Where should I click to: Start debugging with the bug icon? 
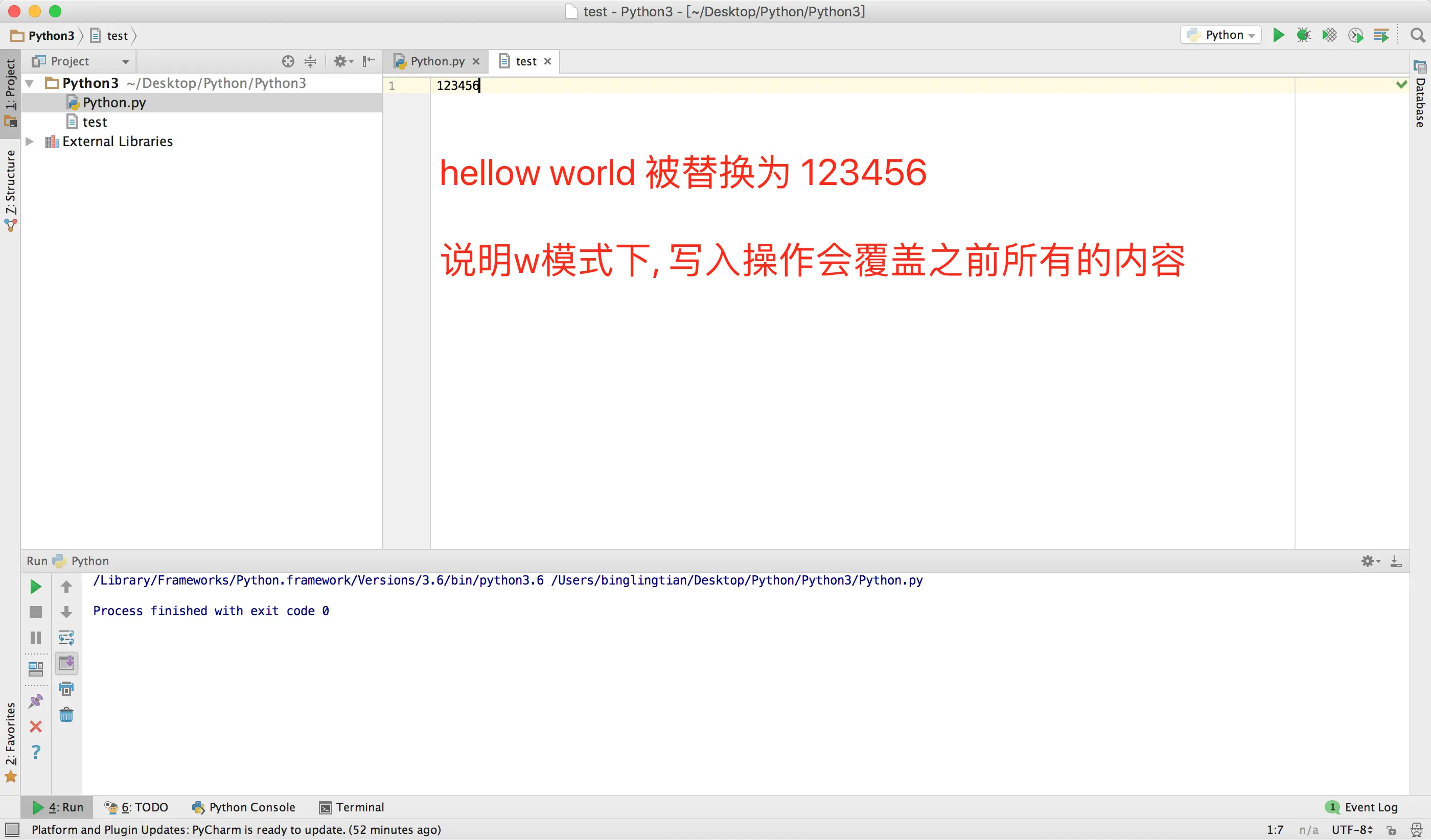1303,35
